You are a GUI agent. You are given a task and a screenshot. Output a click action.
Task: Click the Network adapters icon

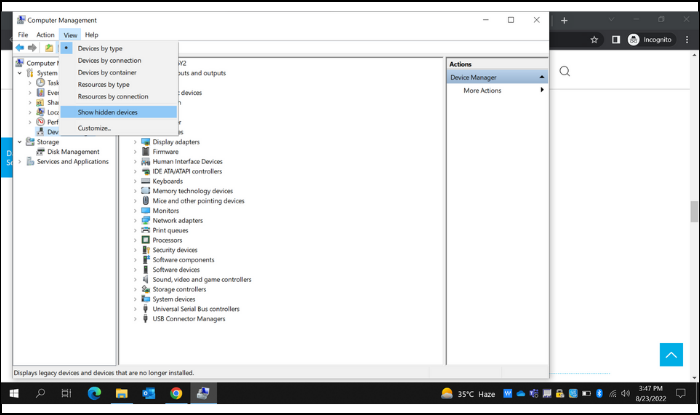click(x=146, y=220)
